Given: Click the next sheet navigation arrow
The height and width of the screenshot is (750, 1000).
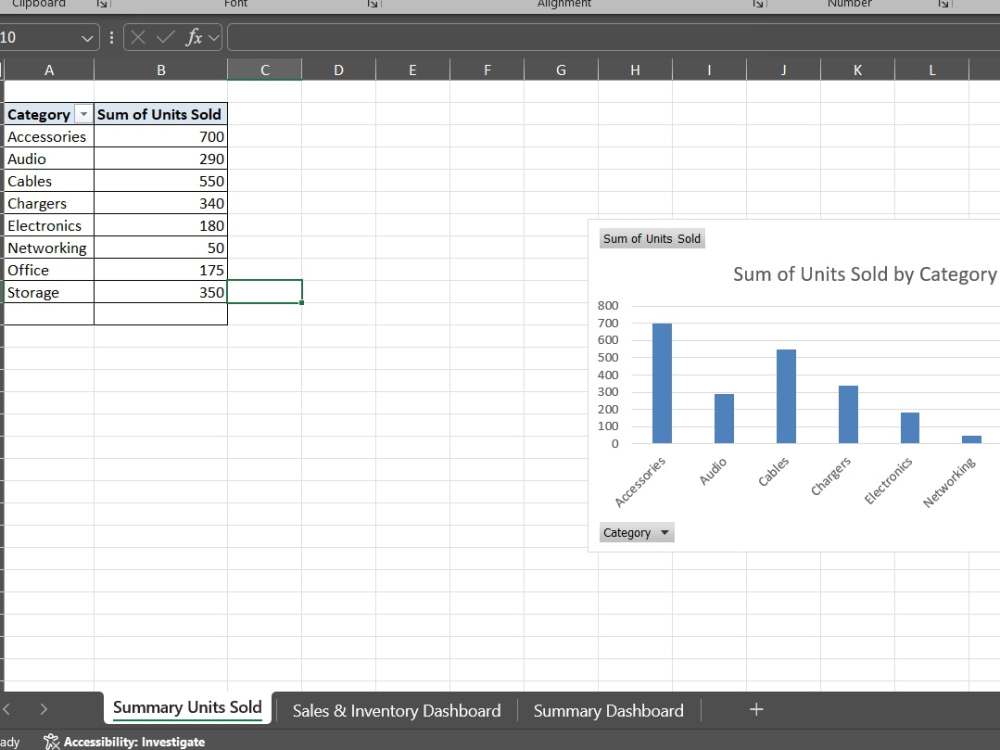Looking at the screenshot, I should pos(43,709).
